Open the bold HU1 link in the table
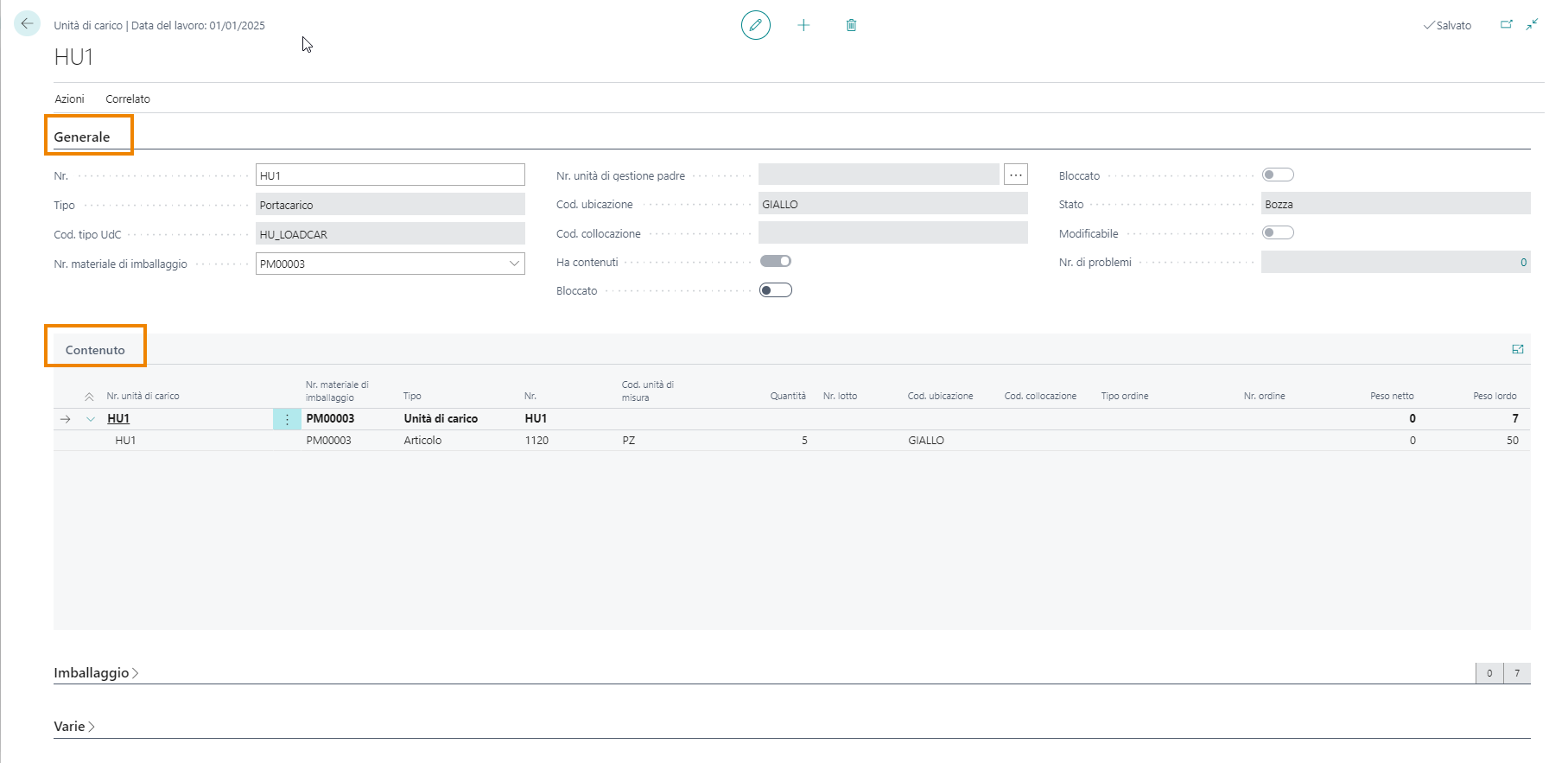 click(x=118, y=418)
